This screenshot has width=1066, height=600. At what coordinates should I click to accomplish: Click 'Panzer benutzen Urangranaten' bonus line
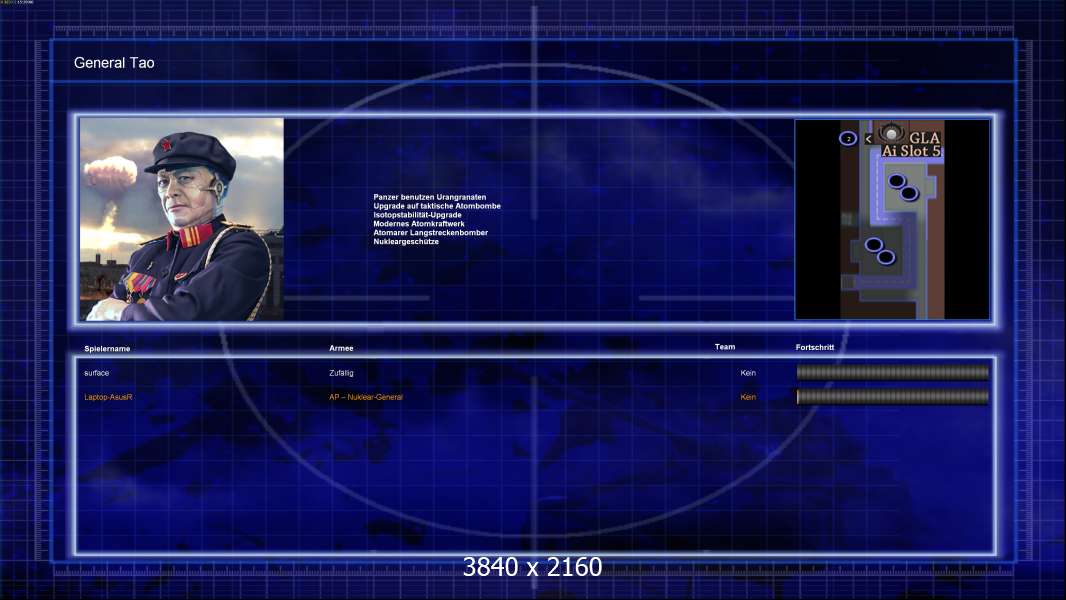click(x=430, y=197)
